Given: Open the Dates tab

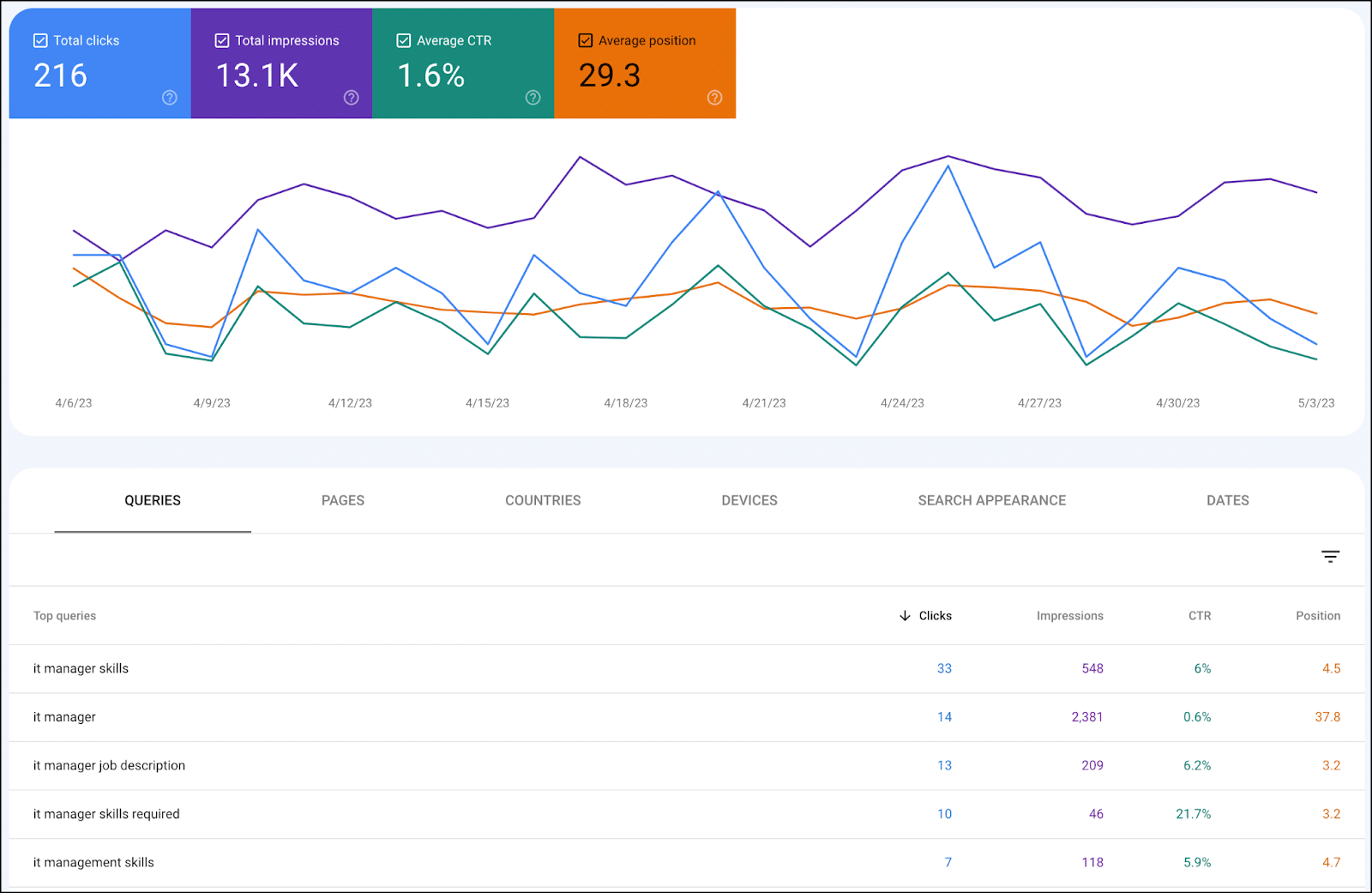Looking at the screenshot, I should [x=1227, y=500].
